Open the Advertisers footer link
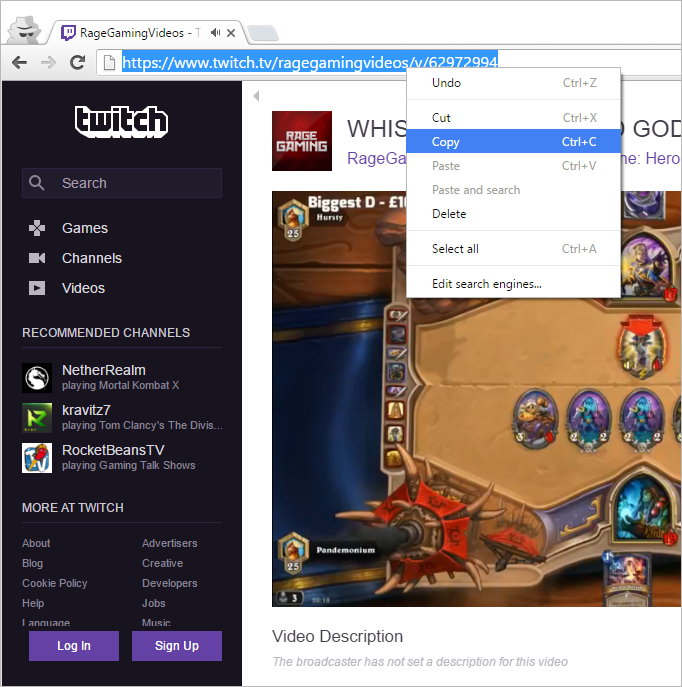Image resolution: width=682 pixels, height=687 pixels. coord(170,543)
